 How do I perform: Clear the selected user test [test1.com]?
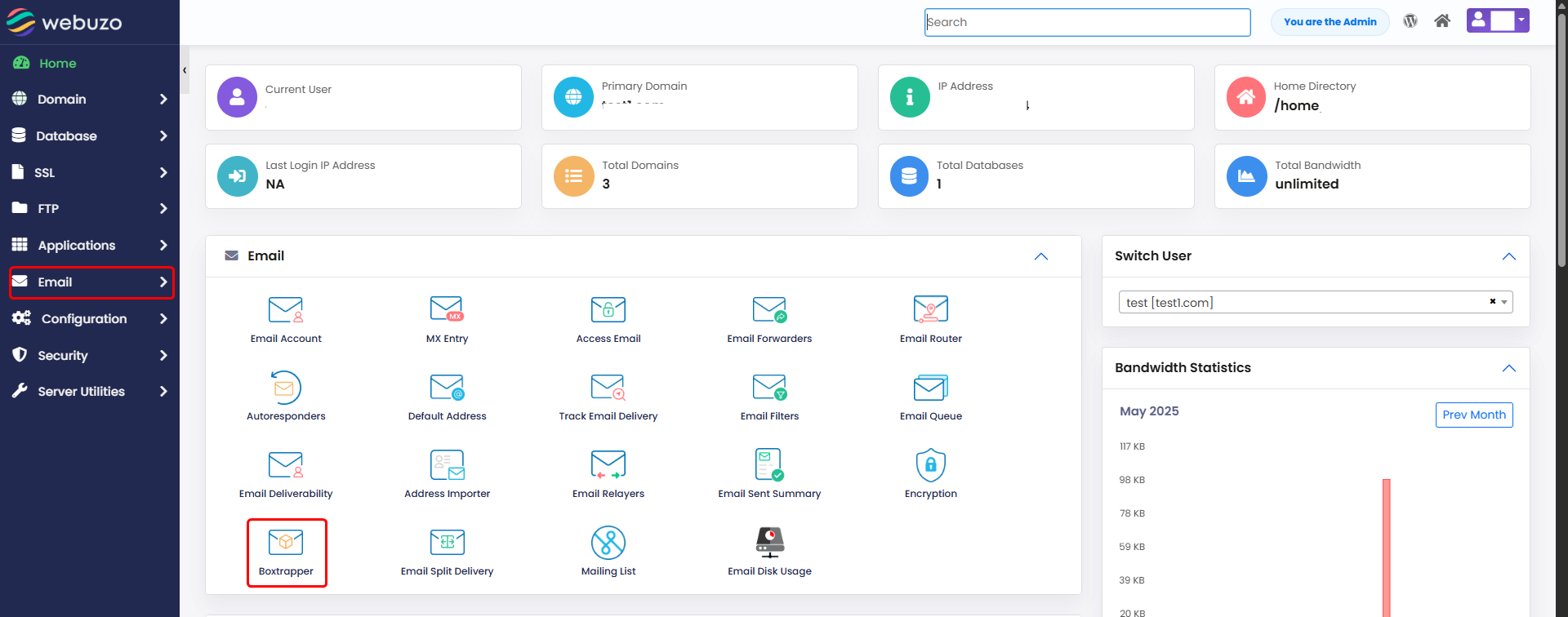coord(1492,302)
